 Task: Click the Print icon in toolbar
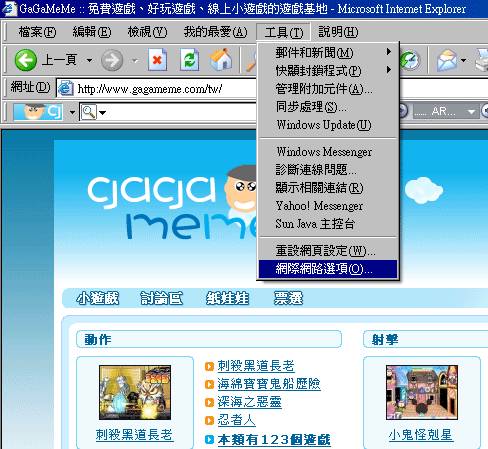[482, 60]
